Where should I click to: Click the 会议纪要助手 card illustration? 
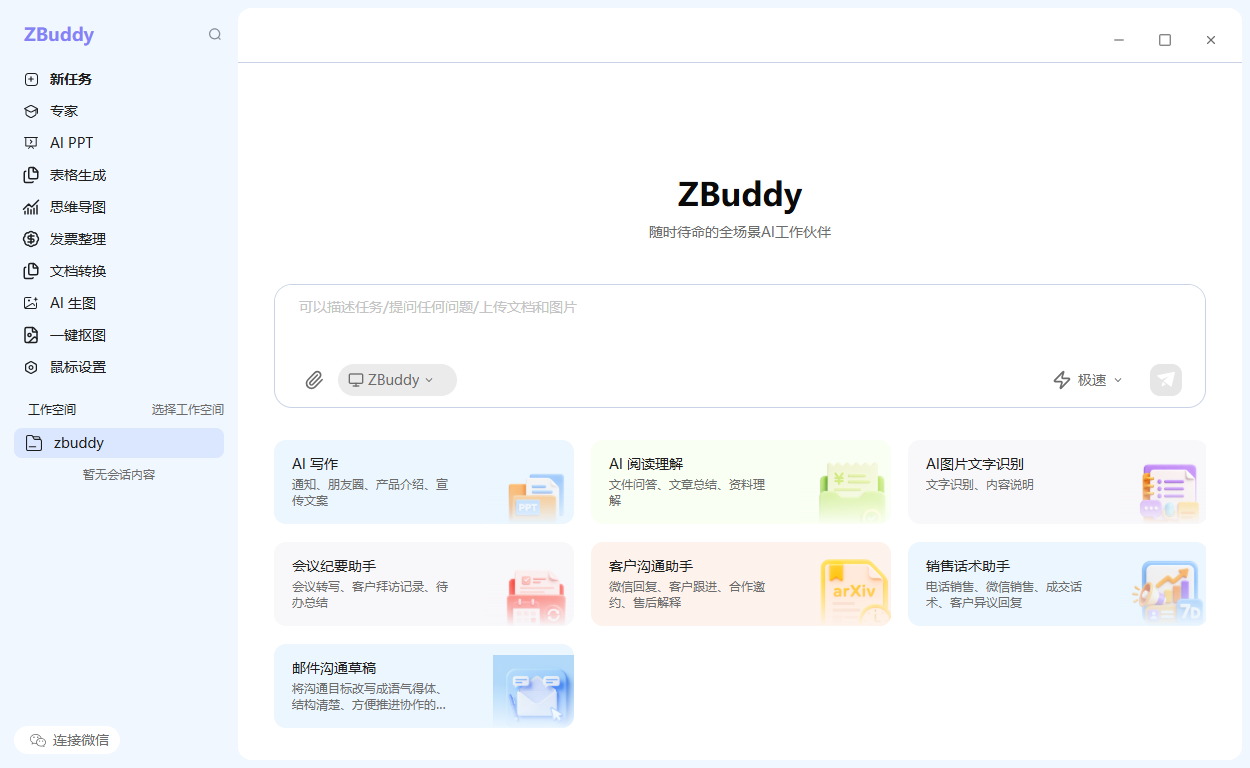(535, 597)
